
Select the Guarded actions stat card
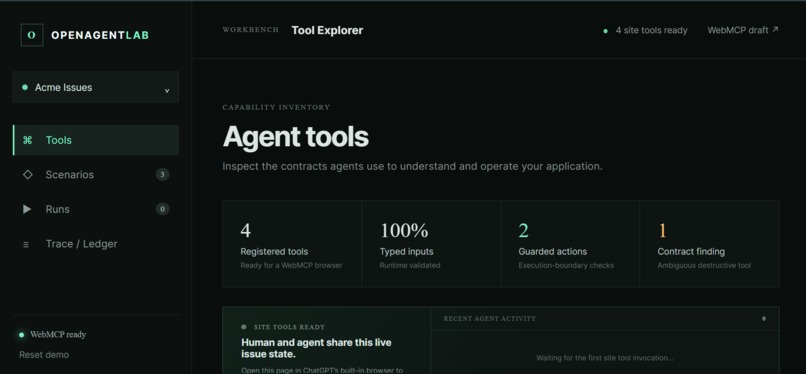pos(570,244)
